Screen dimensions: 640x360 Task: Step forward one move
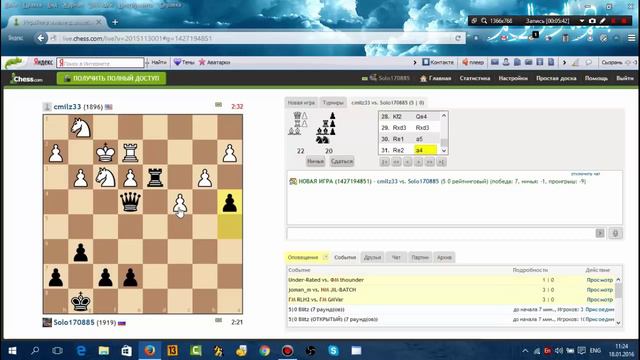418,162
